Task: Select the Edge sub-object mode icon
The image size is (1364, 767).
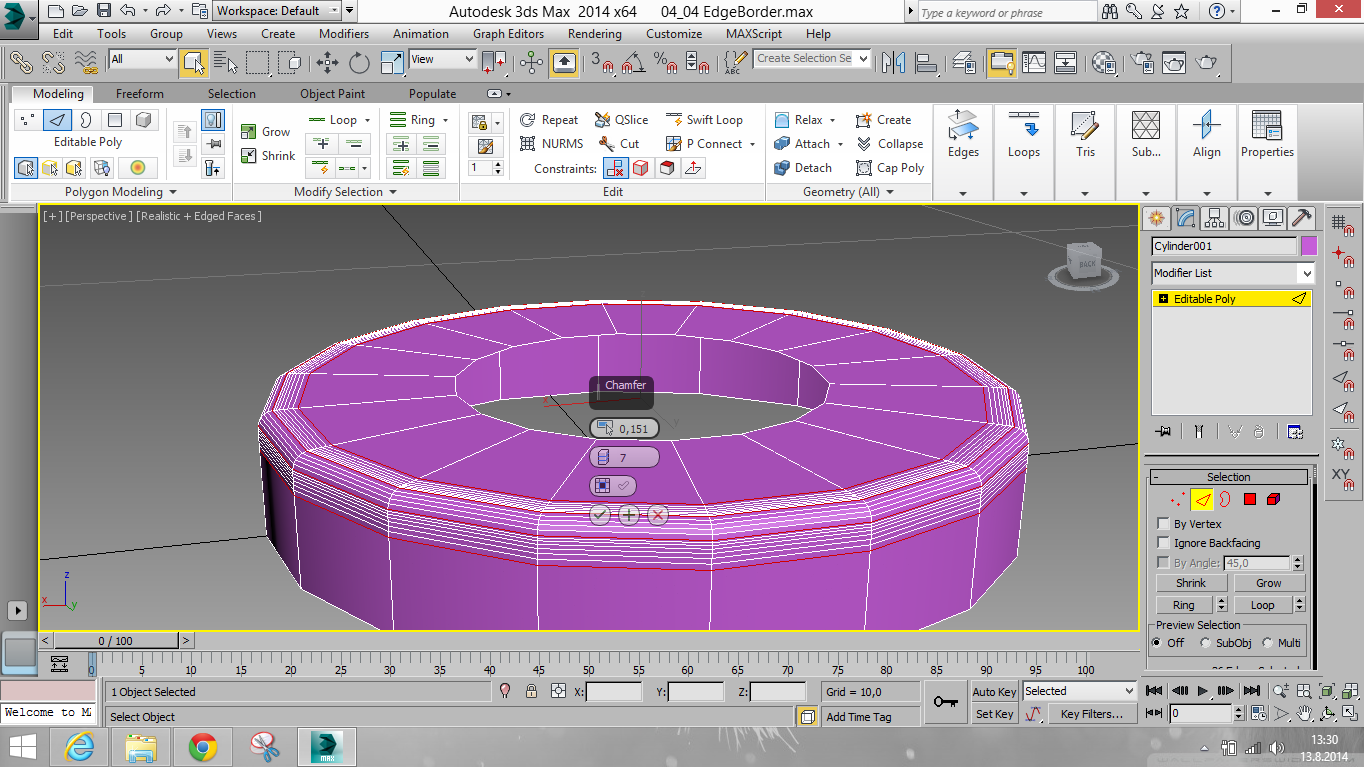Action: pos(1202,499)
